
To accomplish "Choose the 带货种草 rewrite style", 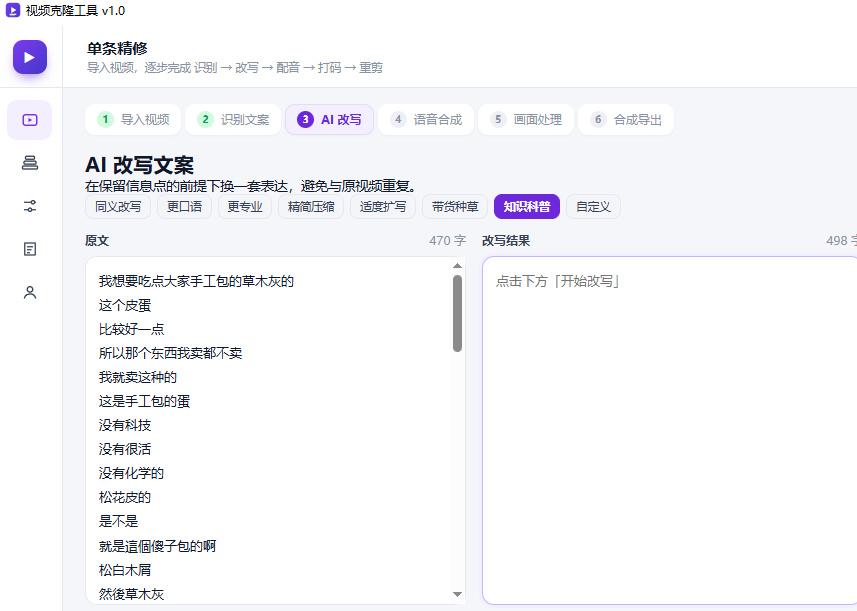I will 455,207.
